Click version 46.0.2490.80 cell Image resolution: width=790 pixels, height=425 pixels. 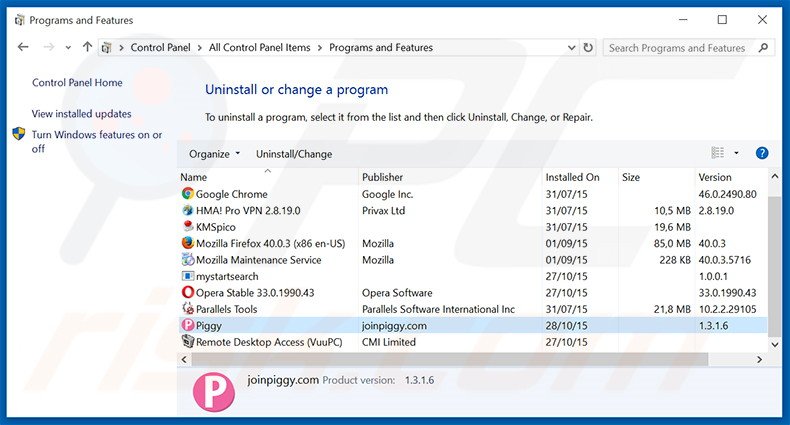click(728, 194)
